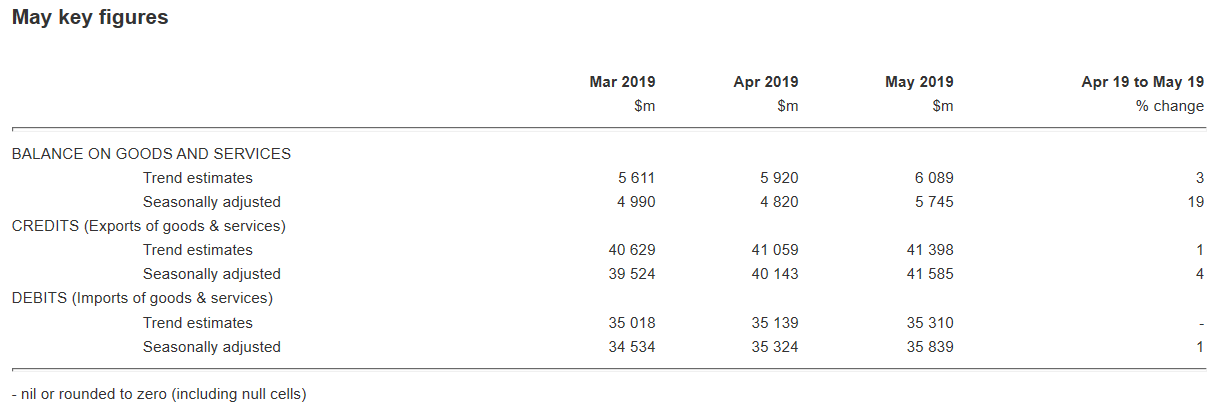Click the 6 089 May 2019 balance value
The height and width of the screenshot is (415, 1218).
[932, 178]
